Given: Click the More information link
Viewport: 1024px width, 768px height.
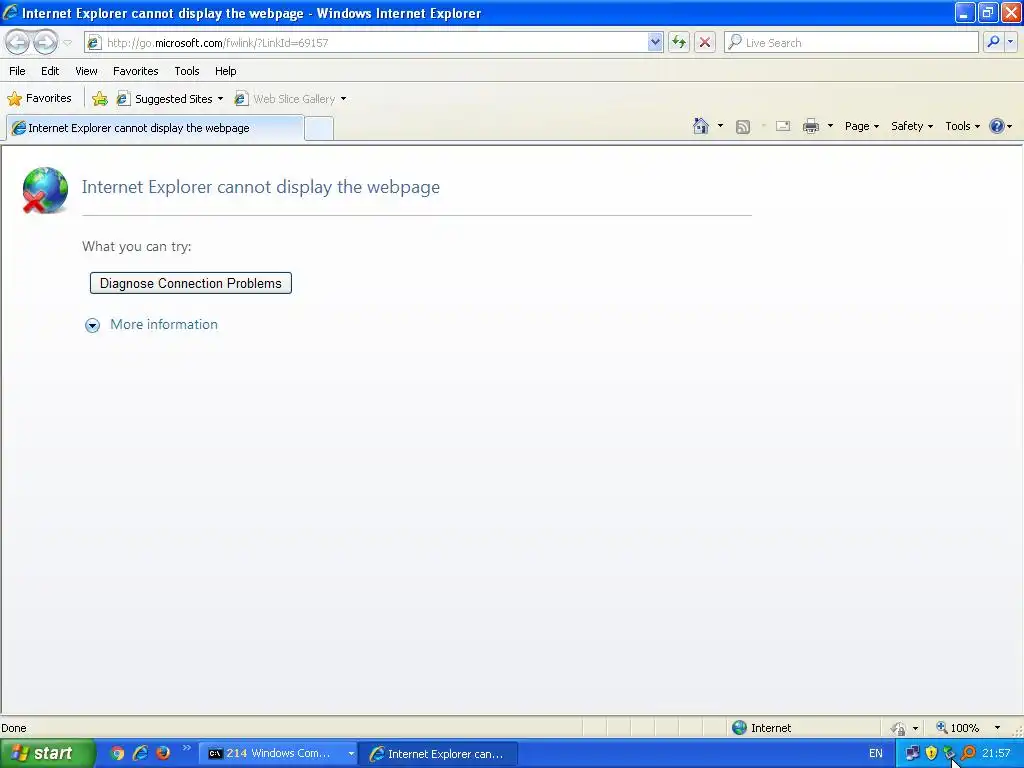Looking at the screenshot, I should point(164,325).
